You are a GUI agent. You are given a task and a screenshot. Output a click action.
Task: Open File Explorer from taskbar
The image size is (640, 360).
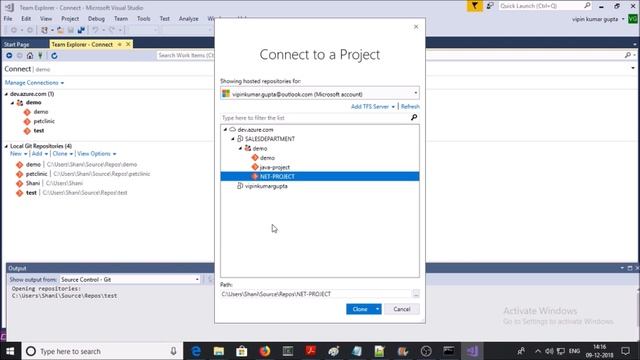pos(219,351)
